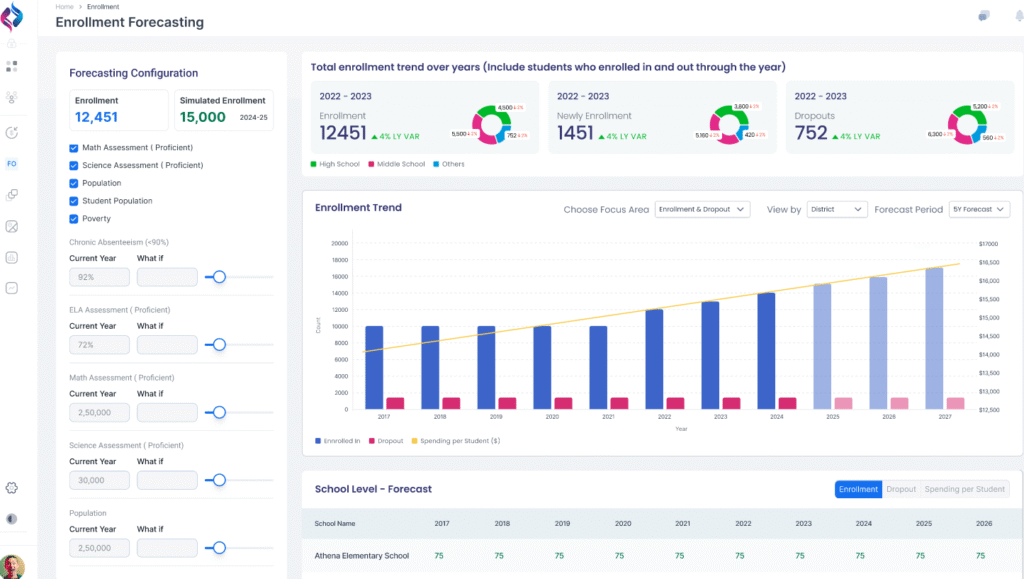Select the Spending per Student tab
This screenshot has height=579, width=1024.
[x=964, y=489]
